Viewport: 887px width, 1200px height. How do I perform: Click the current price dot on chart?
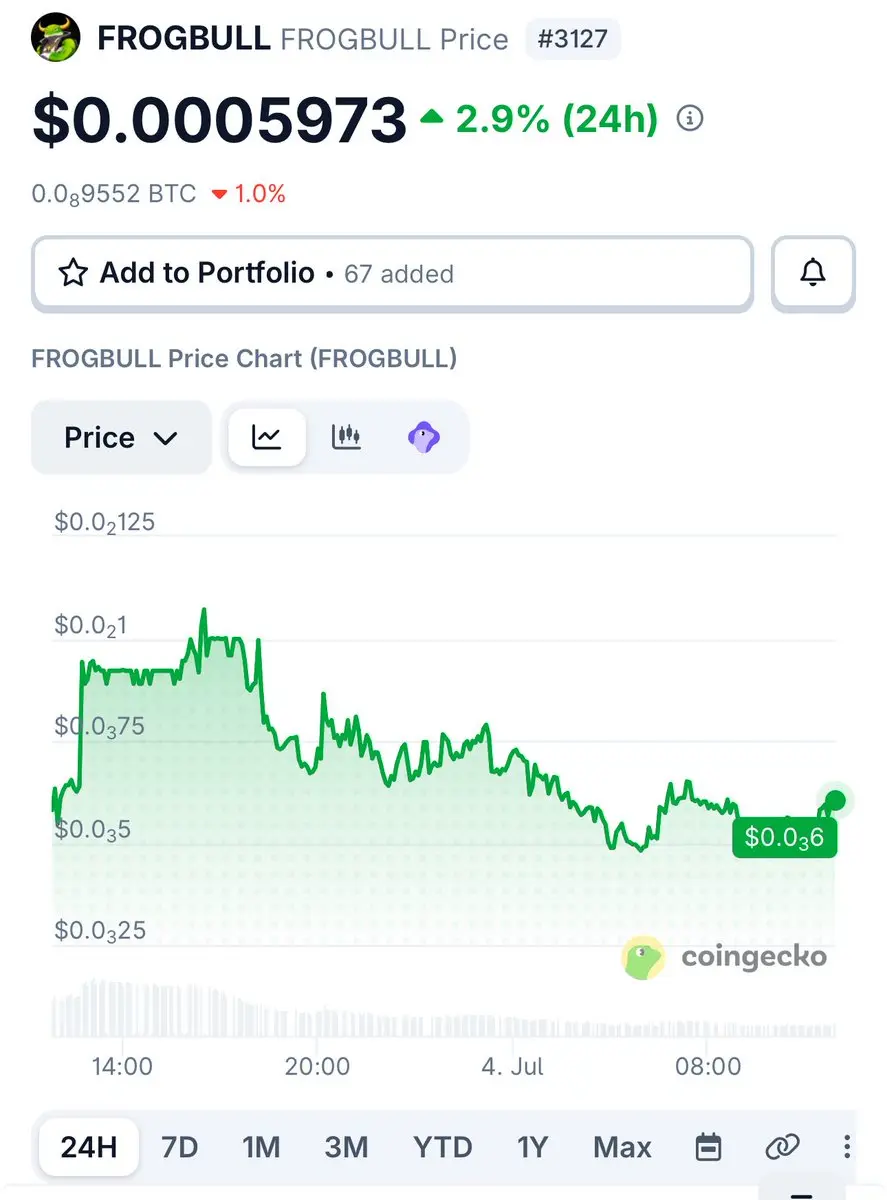836,799
